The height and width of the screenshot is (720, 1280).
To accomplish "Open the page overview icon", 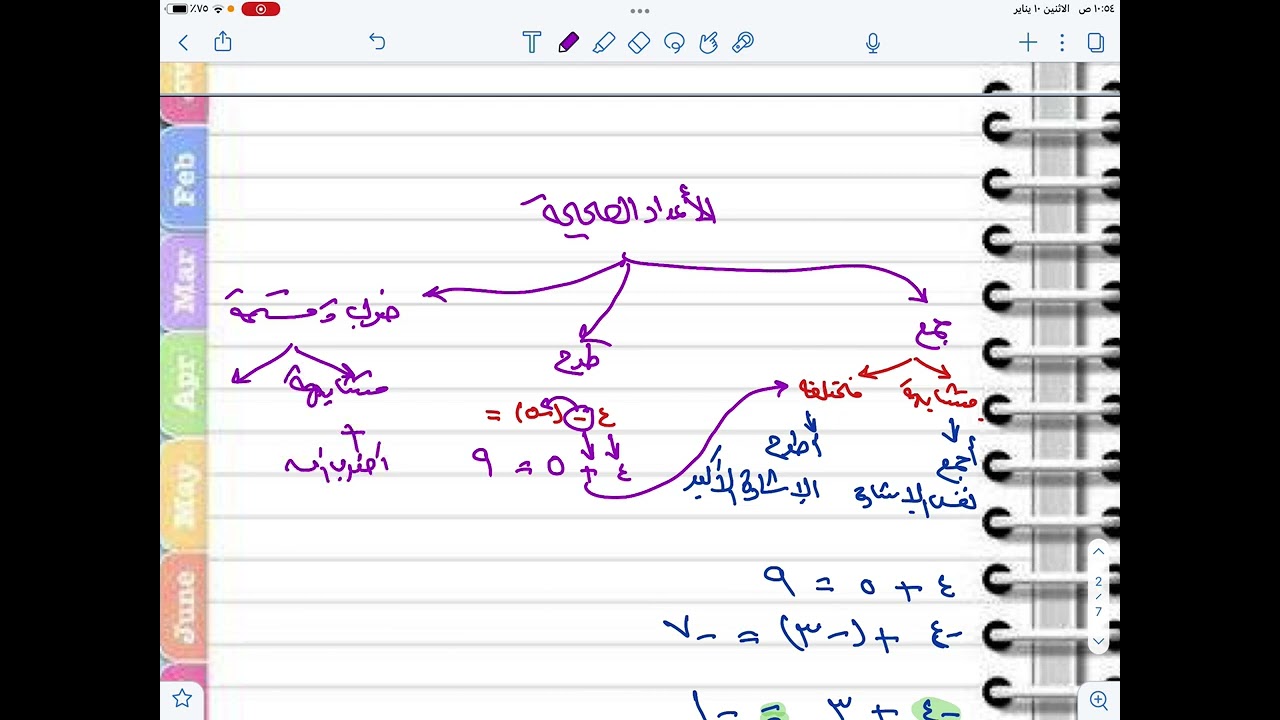I will (1096, 42).
